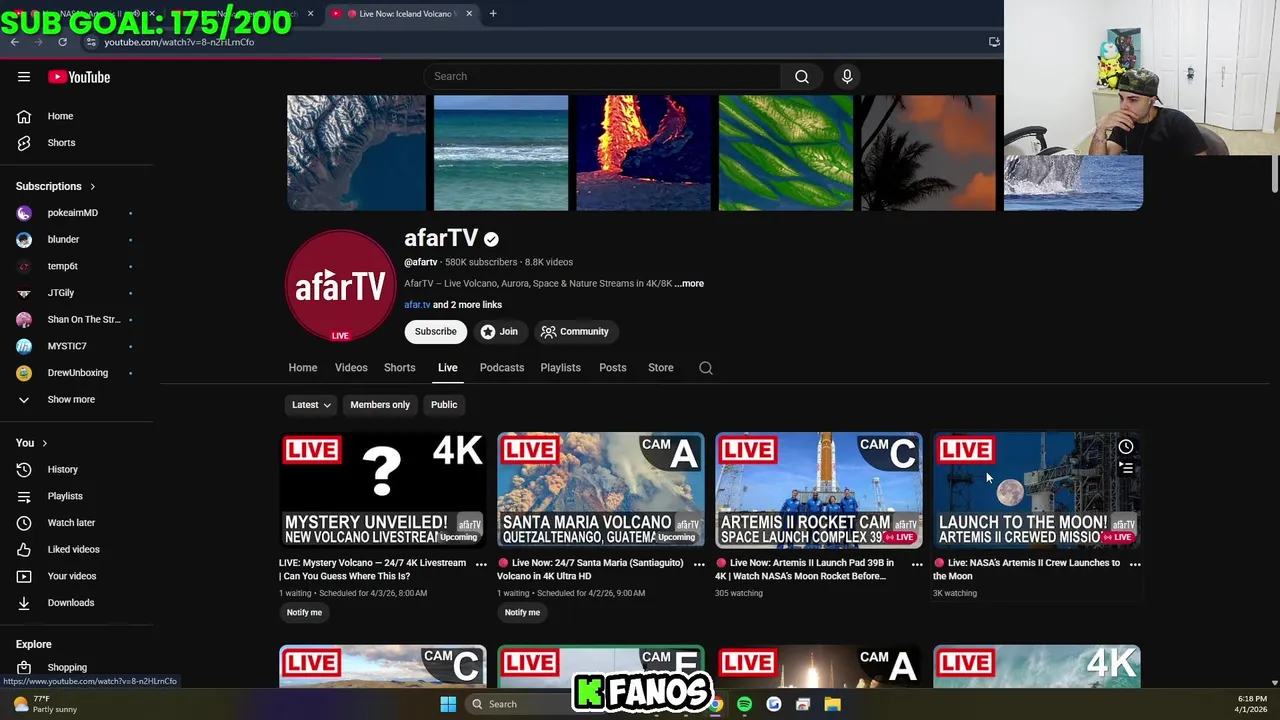1280x720 pixels.
Task: Reload the page in browser
Action: click(62, 42)
